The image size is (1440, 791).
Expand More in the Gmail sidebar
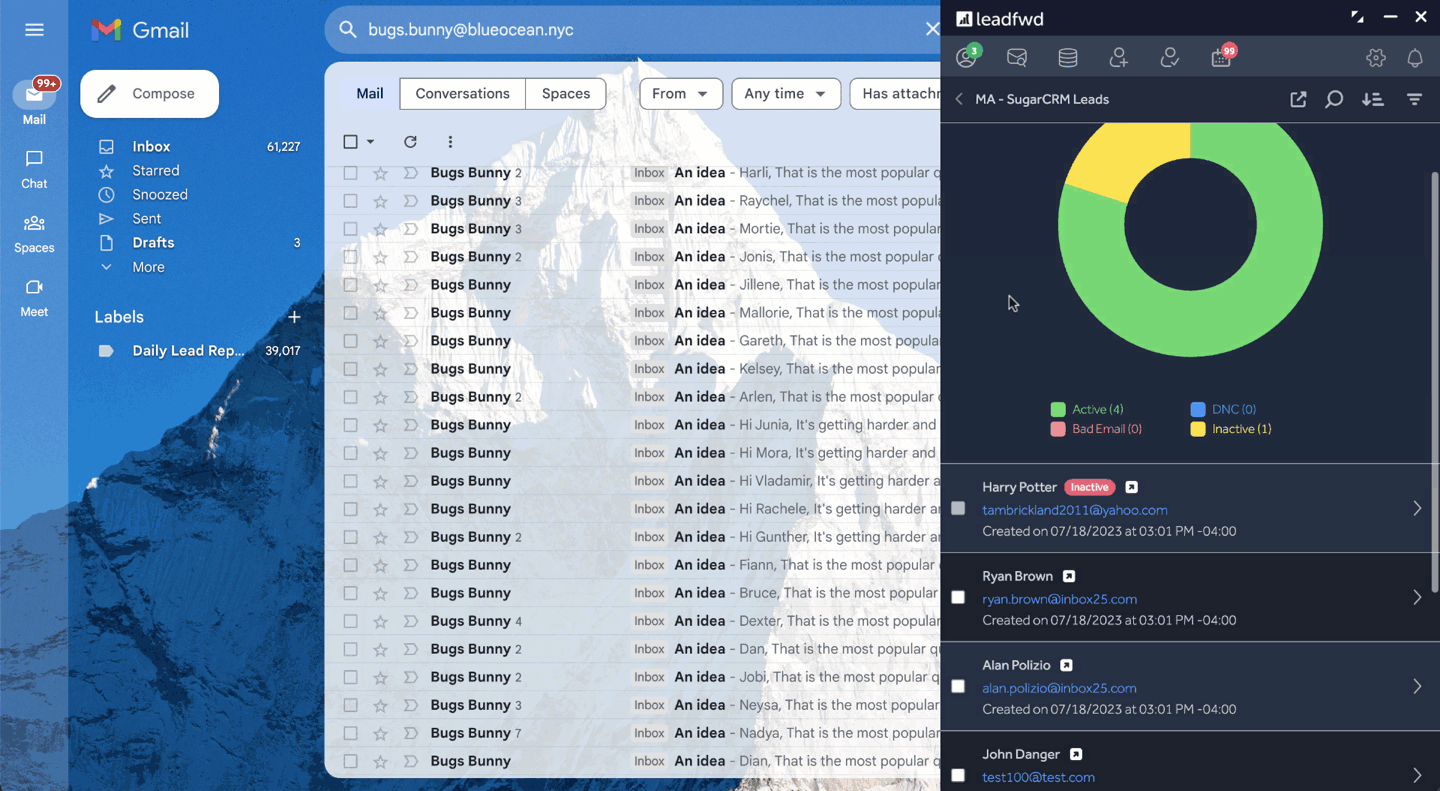148,267
